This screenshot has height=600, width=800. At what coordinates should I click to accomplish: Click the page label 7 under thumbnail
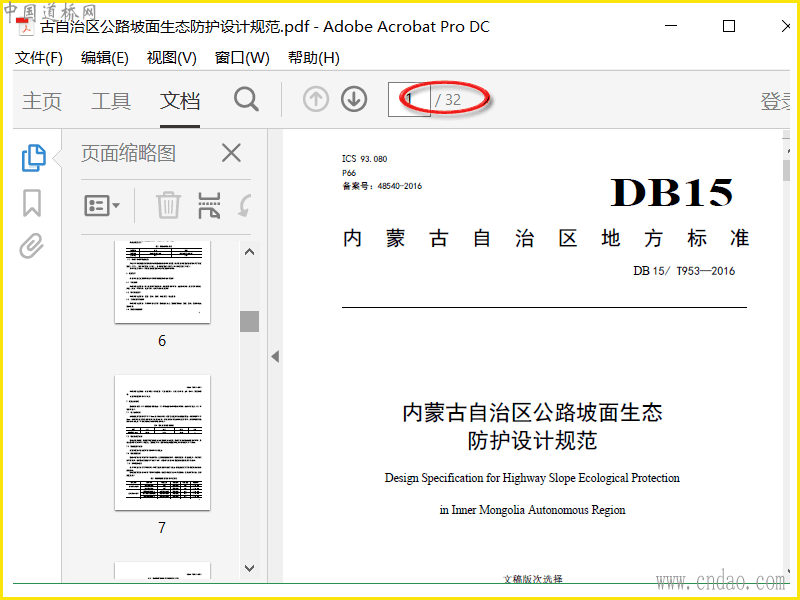[x=162, y=528]
